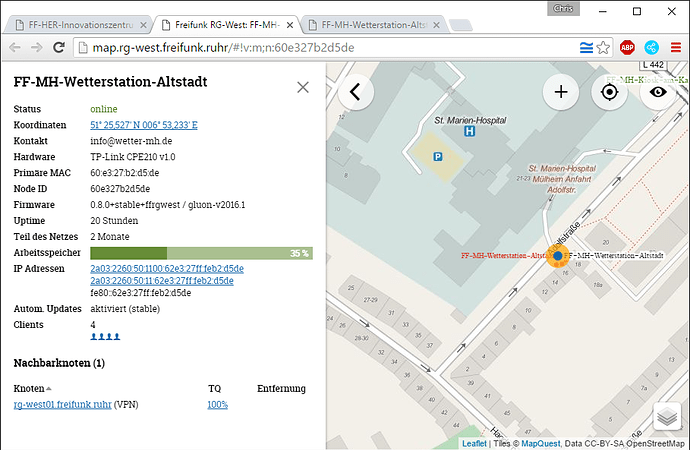This screenshot has height=450, width=690.
Task: Open the 100% TQ link
Action: click(x=217, y=404)
